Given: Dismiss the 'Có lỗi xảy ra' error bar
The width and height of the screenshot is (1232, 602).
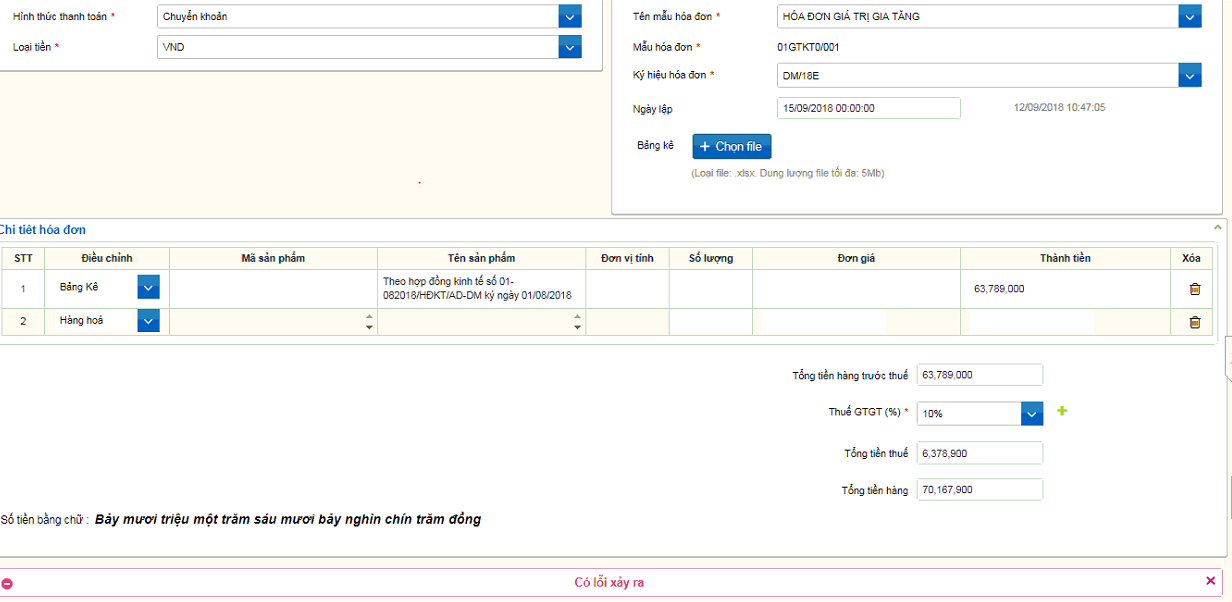Looking at the screenshot, I should pyautogui.click(x=1211, y=581).
